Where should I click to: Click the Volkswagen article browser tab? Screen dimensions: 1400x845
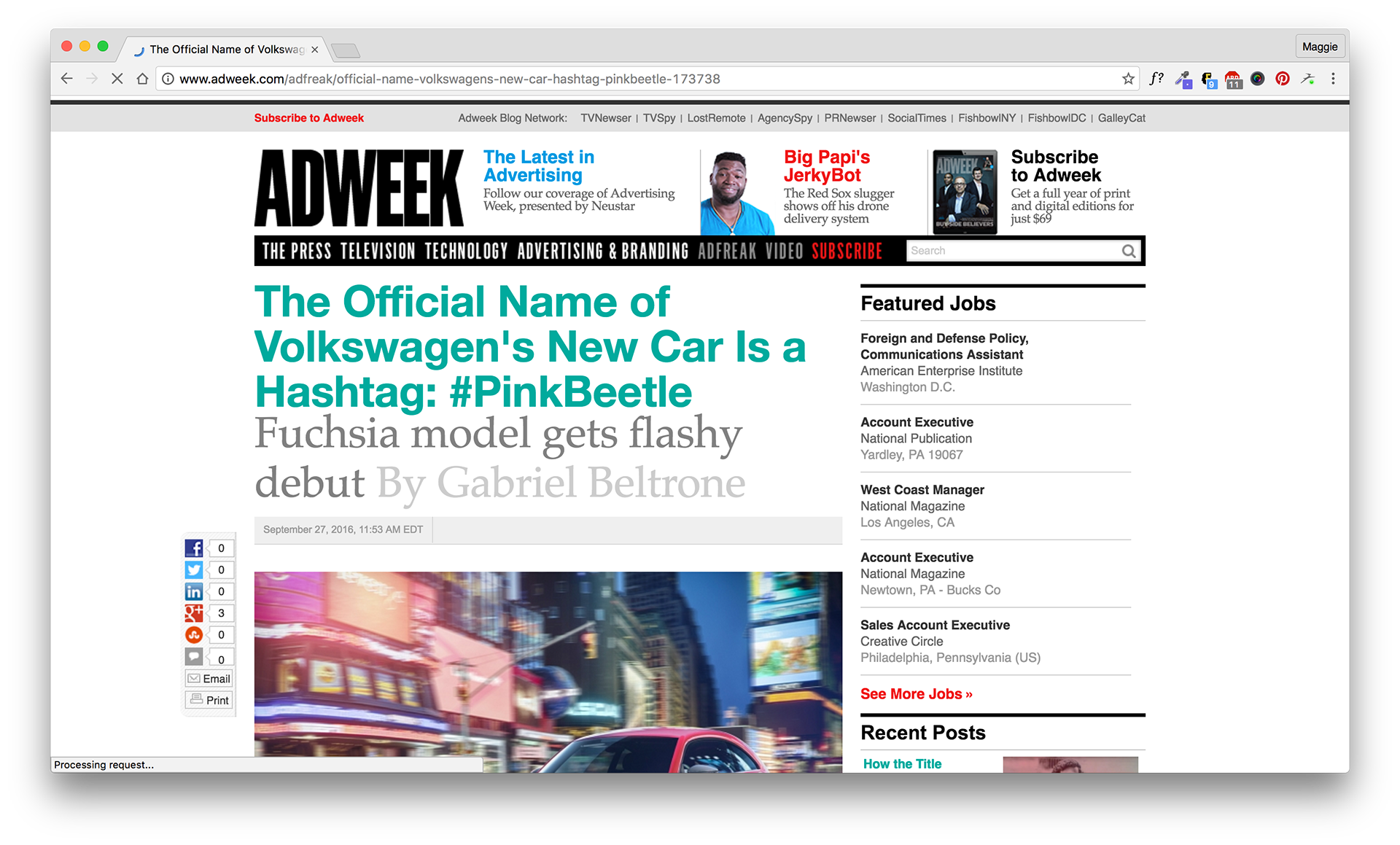226,50
